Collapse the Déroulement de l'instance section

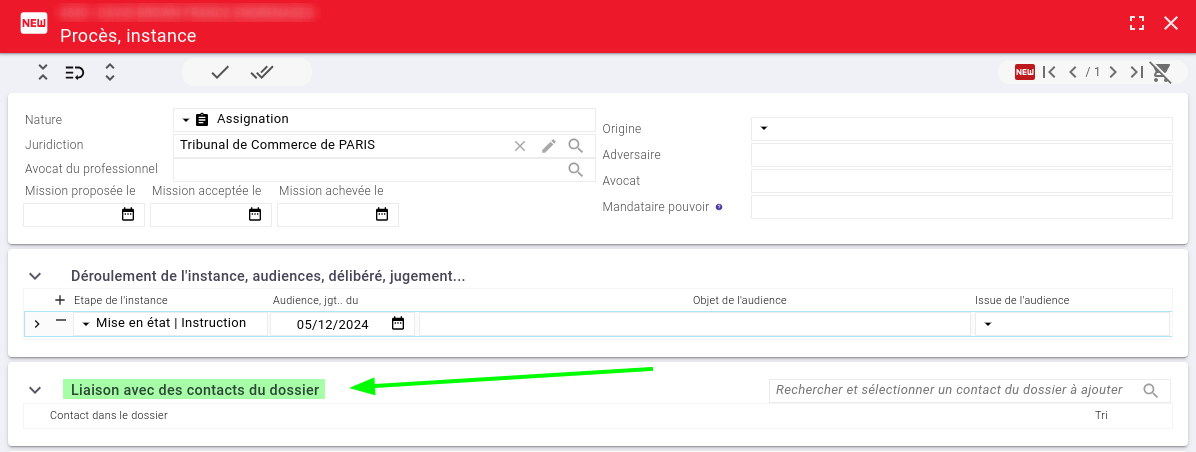point(34,276)
